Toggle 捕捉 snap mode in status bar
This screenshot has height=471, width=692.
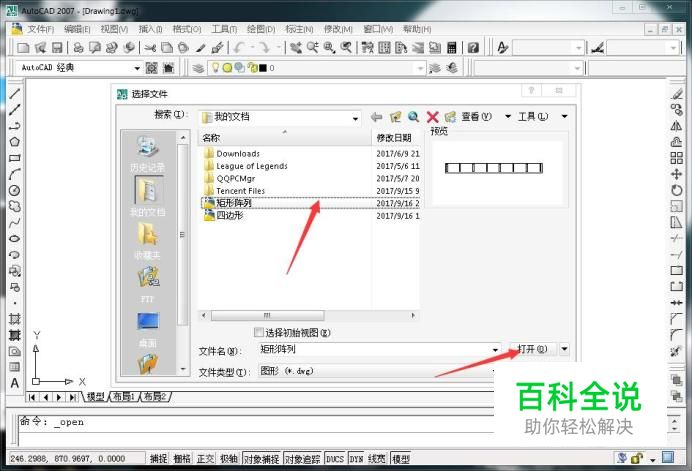point(158,459)
